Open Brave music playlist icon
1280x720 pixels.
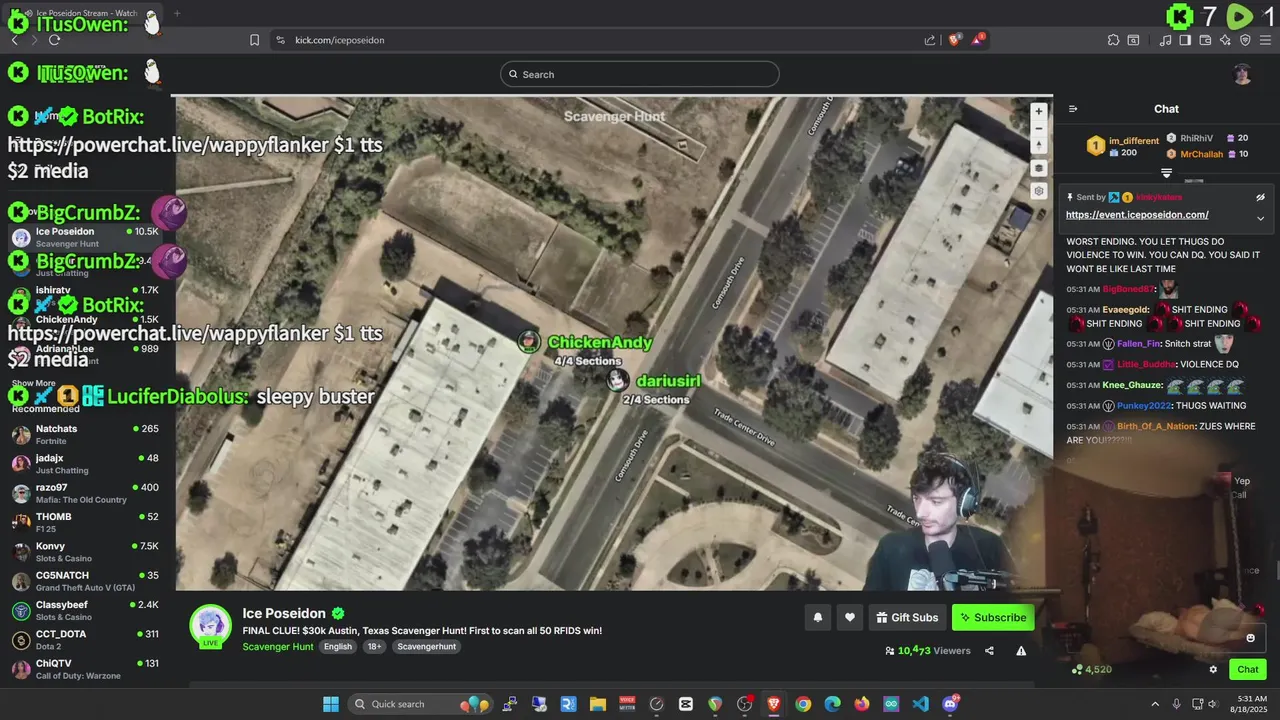click(x=1166, y=40)
